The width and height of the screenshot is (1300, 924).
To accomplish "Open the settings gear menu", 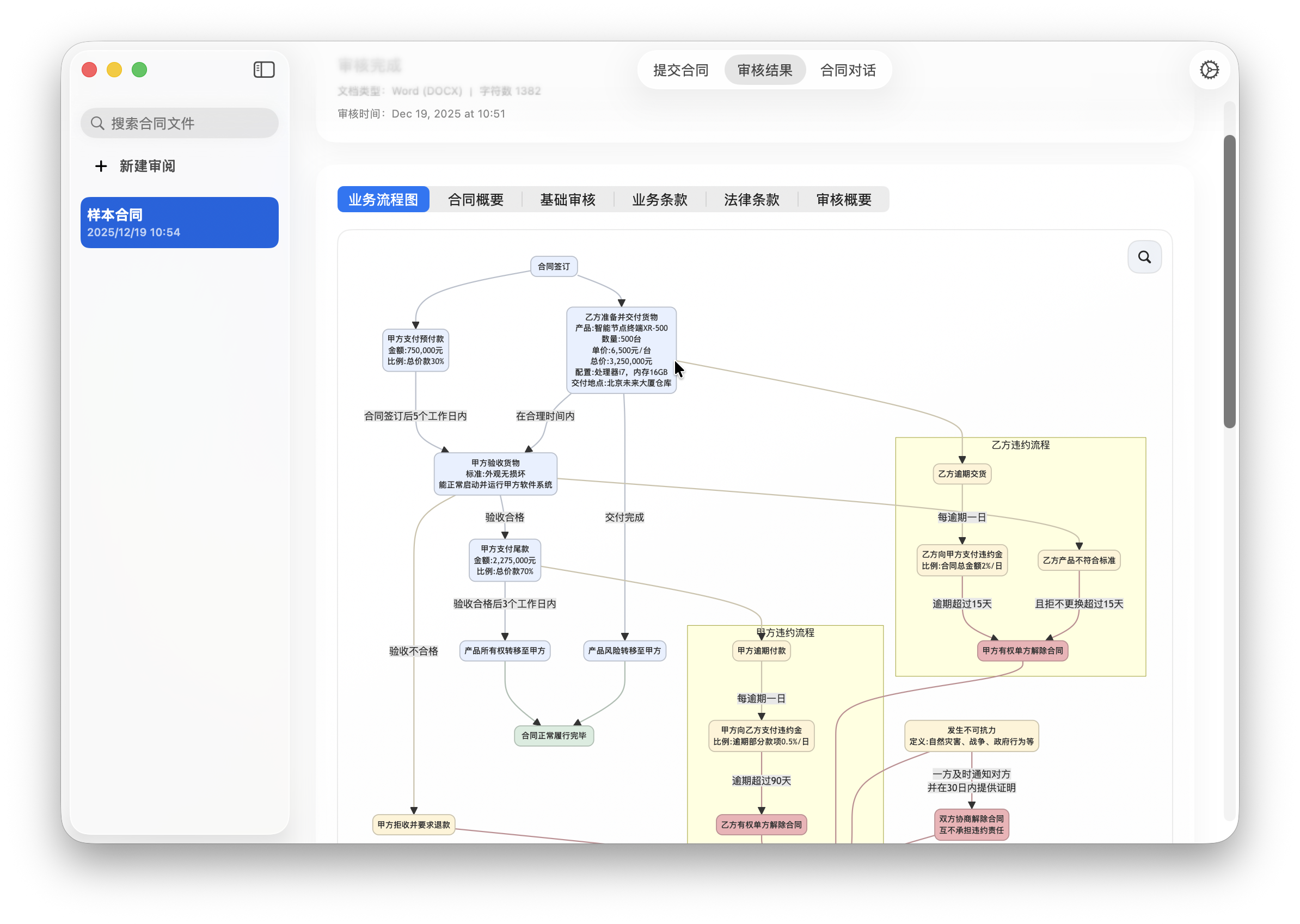I will point(1210,70).
